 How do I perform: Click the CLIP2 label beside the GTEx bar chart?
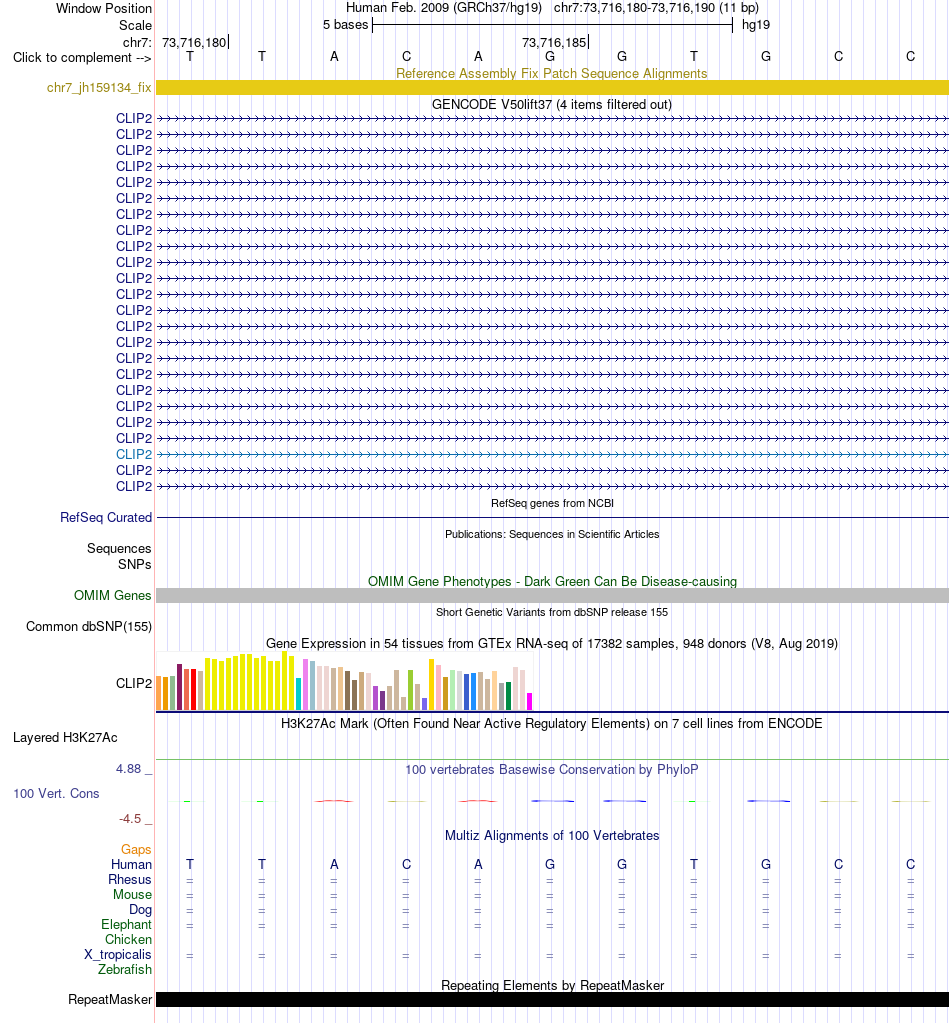pos(134,683)
